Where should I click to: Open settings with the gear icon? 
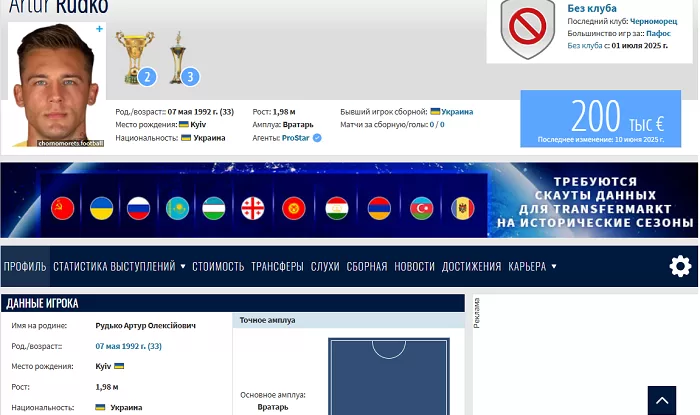[680, 266]
